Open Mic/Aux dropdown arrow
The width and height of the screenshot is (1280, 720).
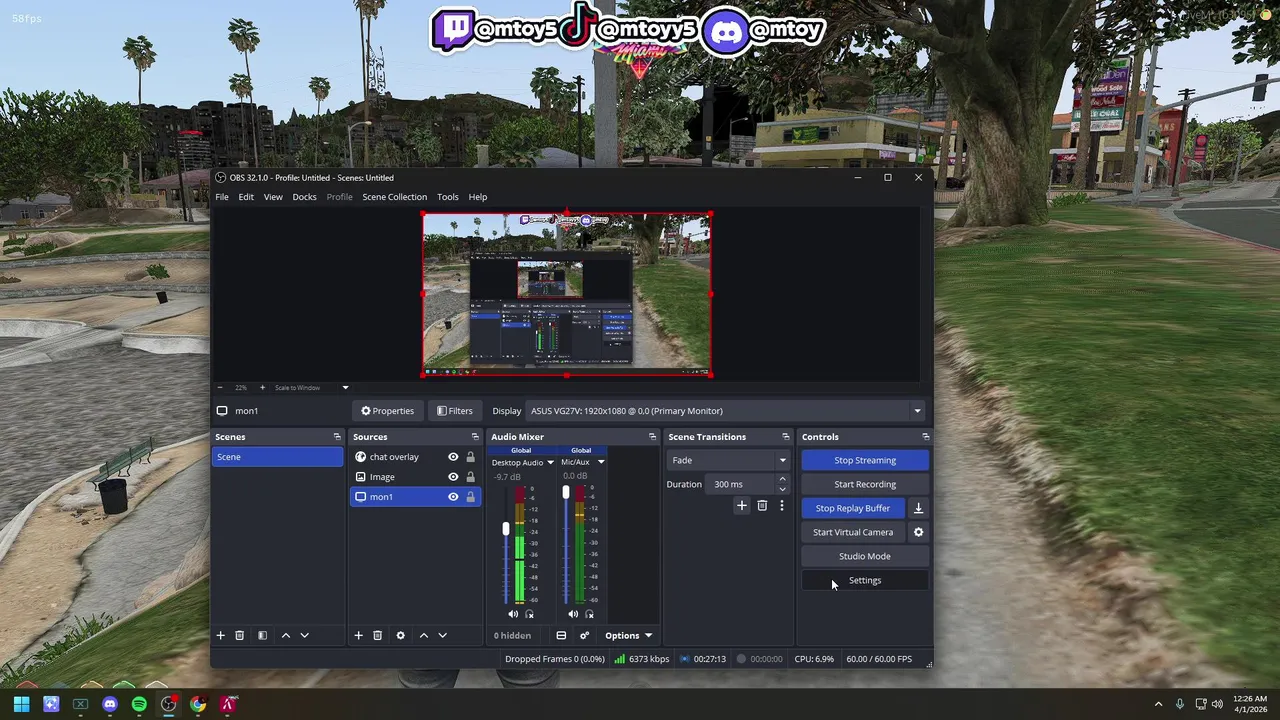tap(600, 462)
